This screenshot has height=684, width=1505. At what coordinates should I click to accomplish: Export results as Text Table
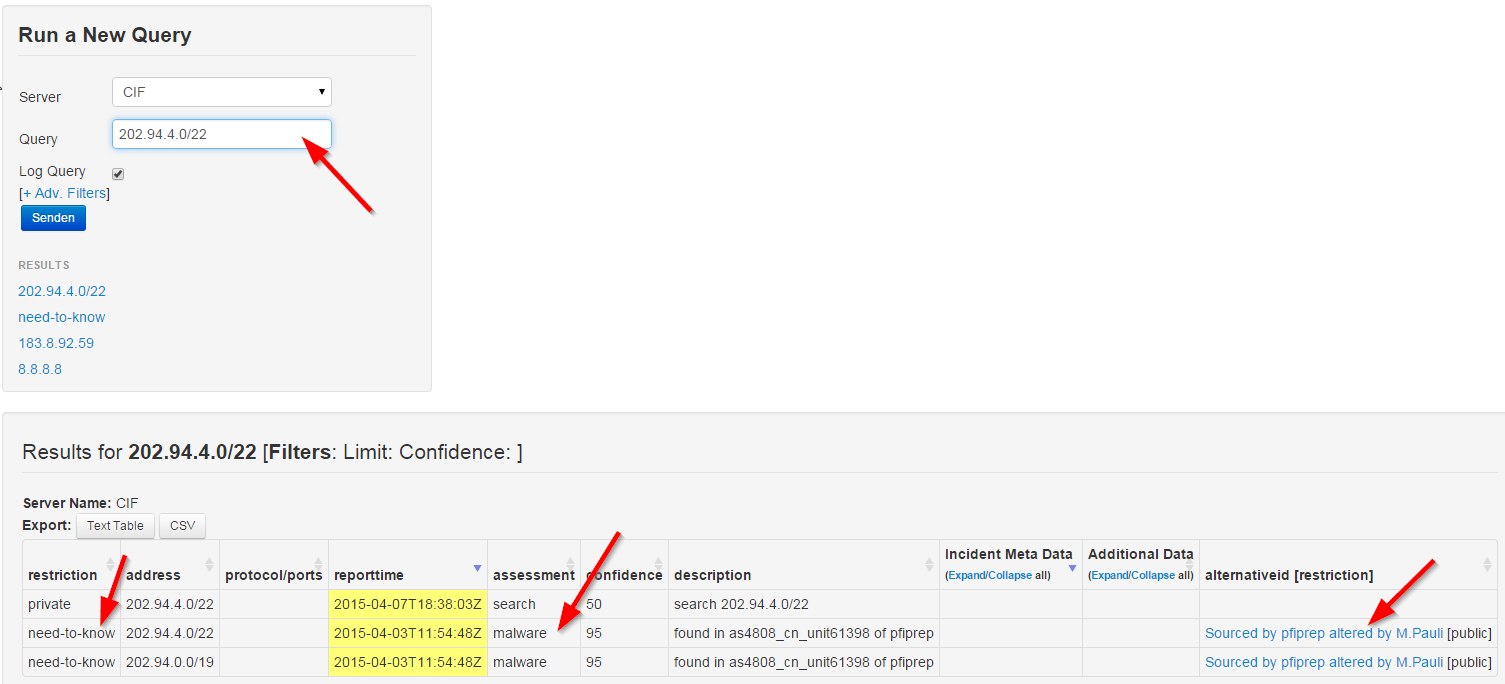tap(115, 526)
